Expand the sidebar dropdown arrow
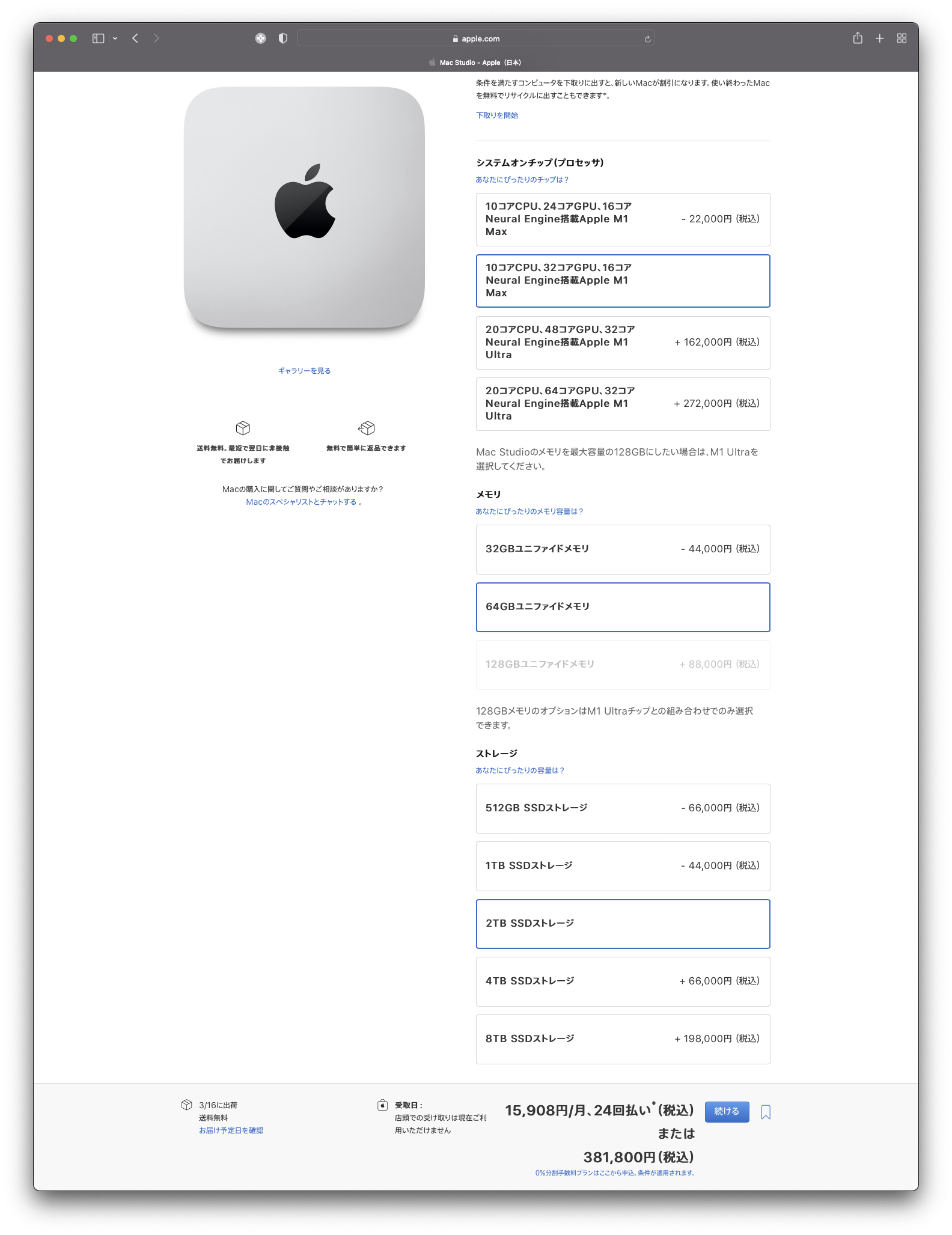The width and height of the screenshot is (952, 1235). (115, 38)
